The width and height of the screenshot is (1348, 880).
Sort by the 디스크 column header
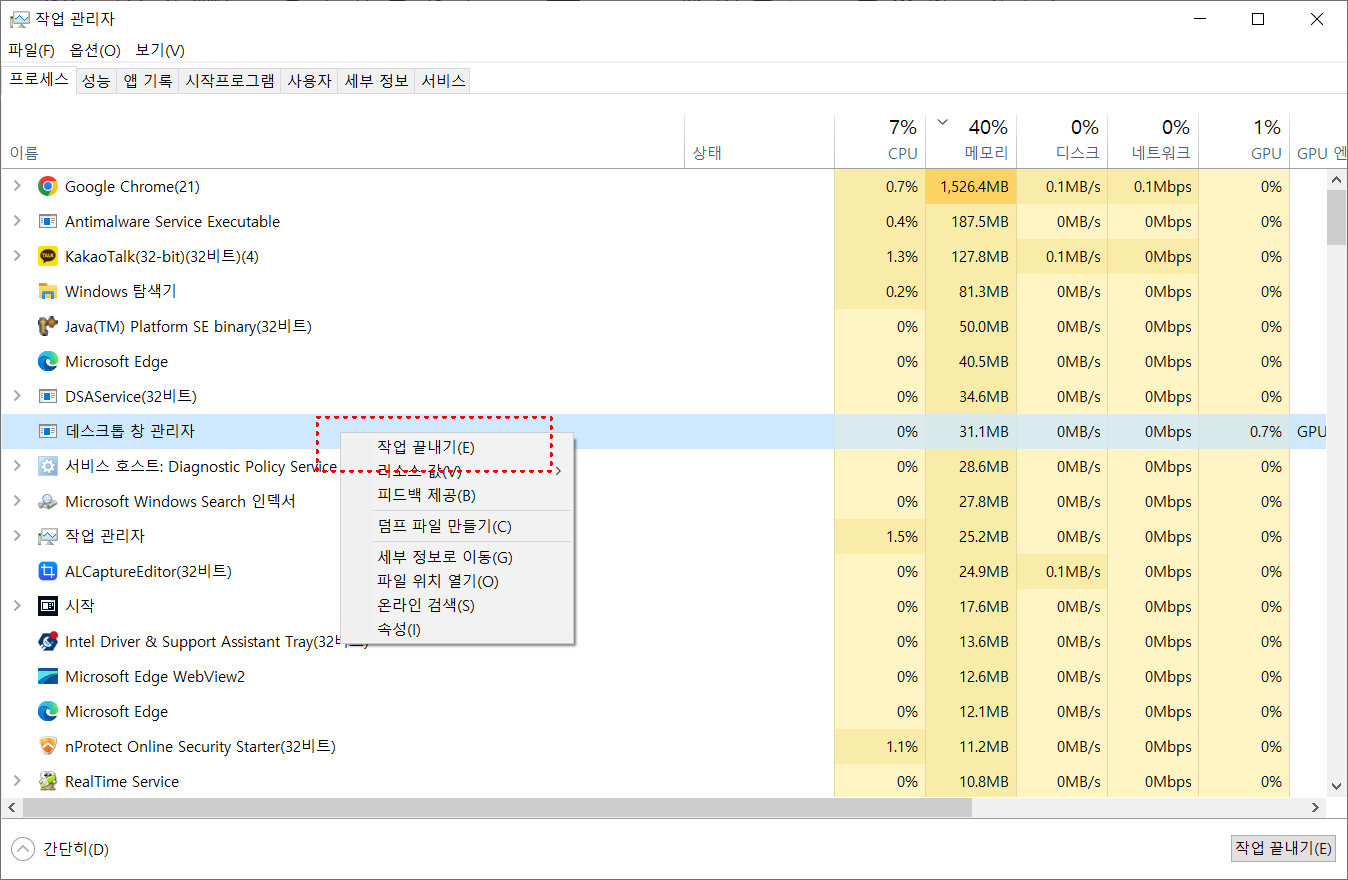(x=1062, y=140)
